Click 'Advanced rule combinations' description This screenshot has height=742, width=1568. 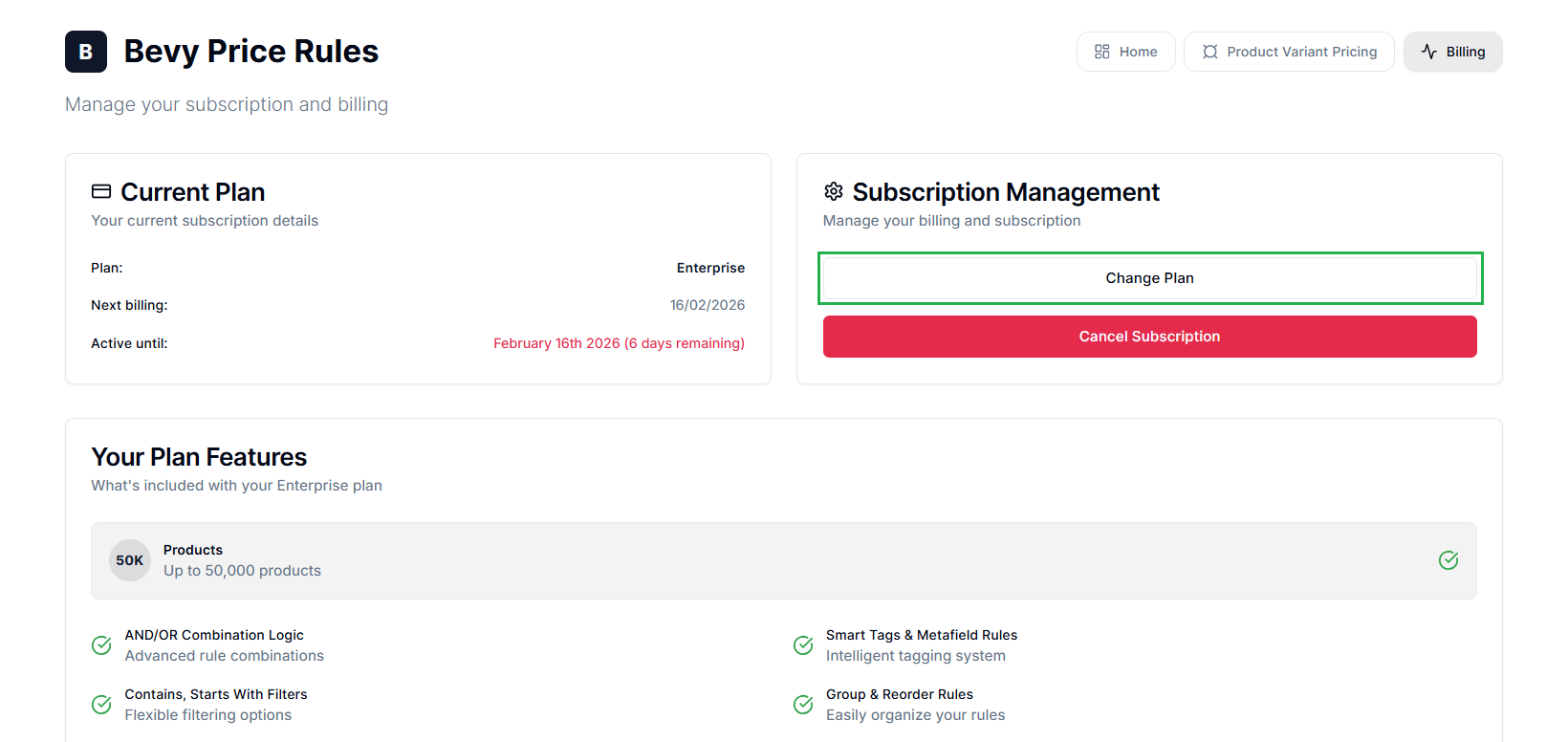[x=225, y=656]
